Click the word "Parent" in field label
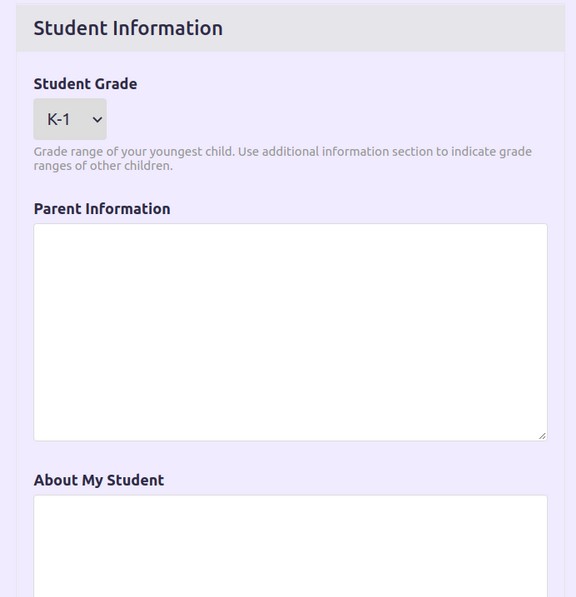Screen dimensions: 576x597 coord(57,209)
